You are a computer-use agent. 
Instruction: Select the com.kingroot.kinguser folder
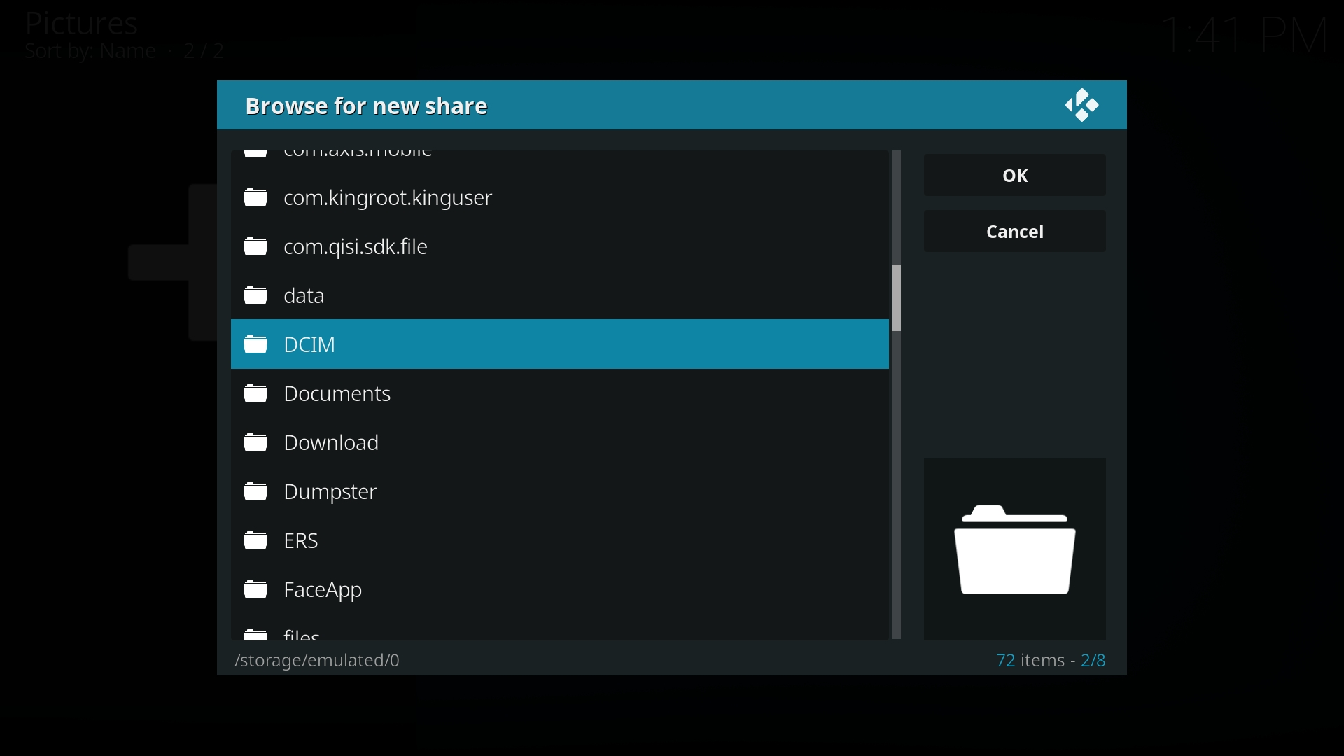click(x=560, y=197)
